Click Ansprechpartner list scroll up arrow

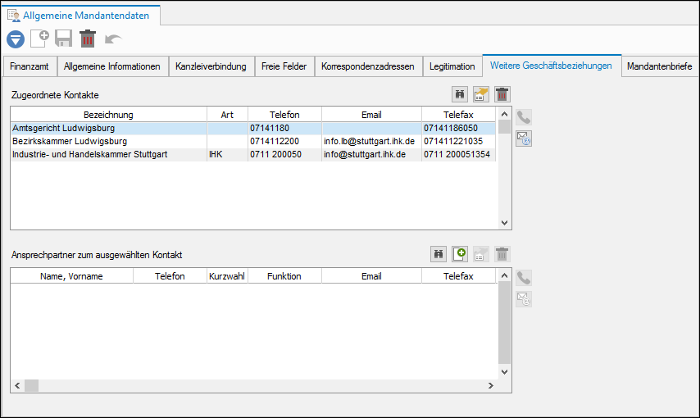(504, 276)
